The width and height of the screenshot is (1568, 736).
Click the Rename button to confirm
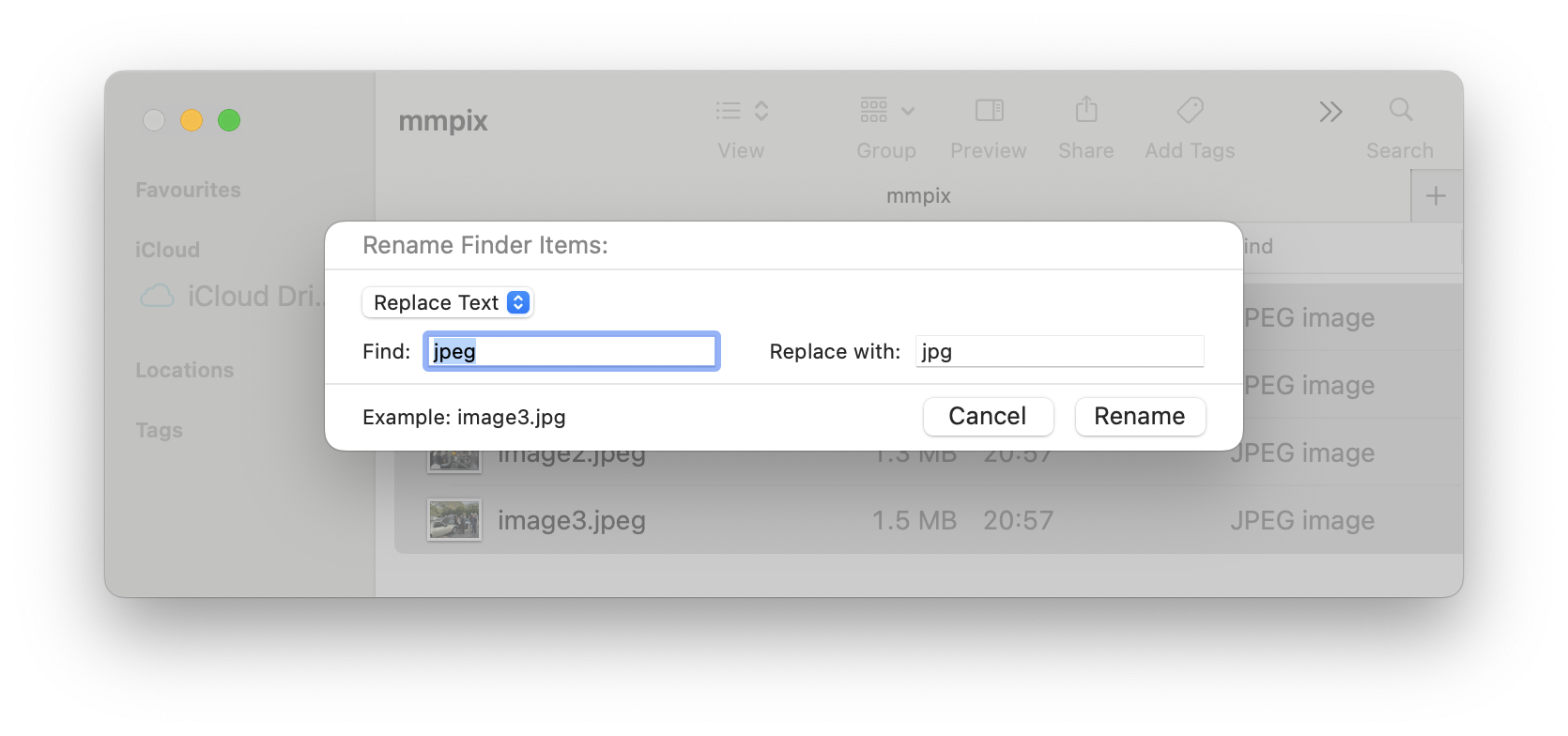1140,416
